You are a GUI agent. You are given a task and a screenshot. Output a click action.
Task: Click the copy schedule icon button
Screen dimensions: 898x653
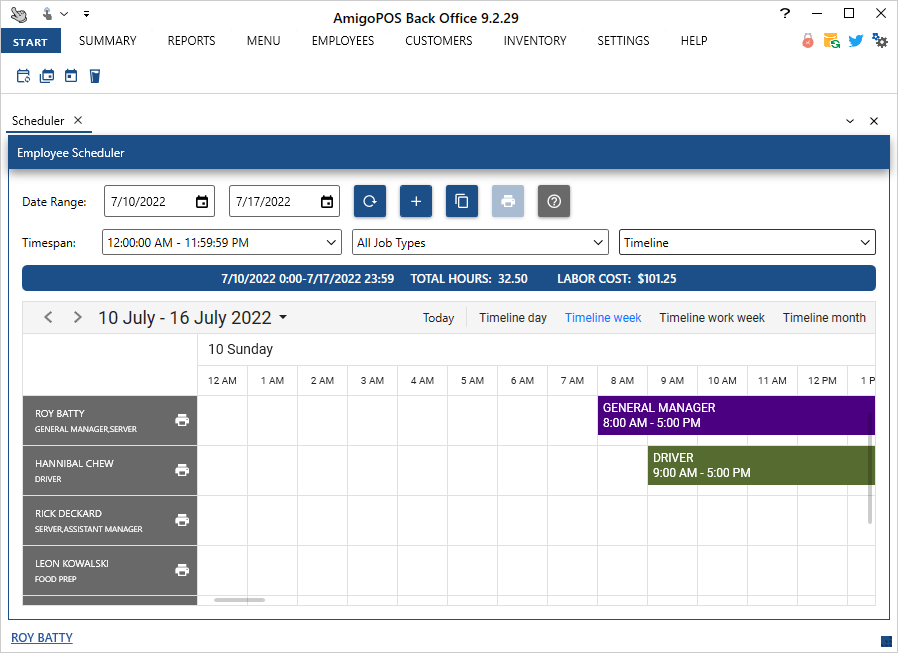(462, 201)
